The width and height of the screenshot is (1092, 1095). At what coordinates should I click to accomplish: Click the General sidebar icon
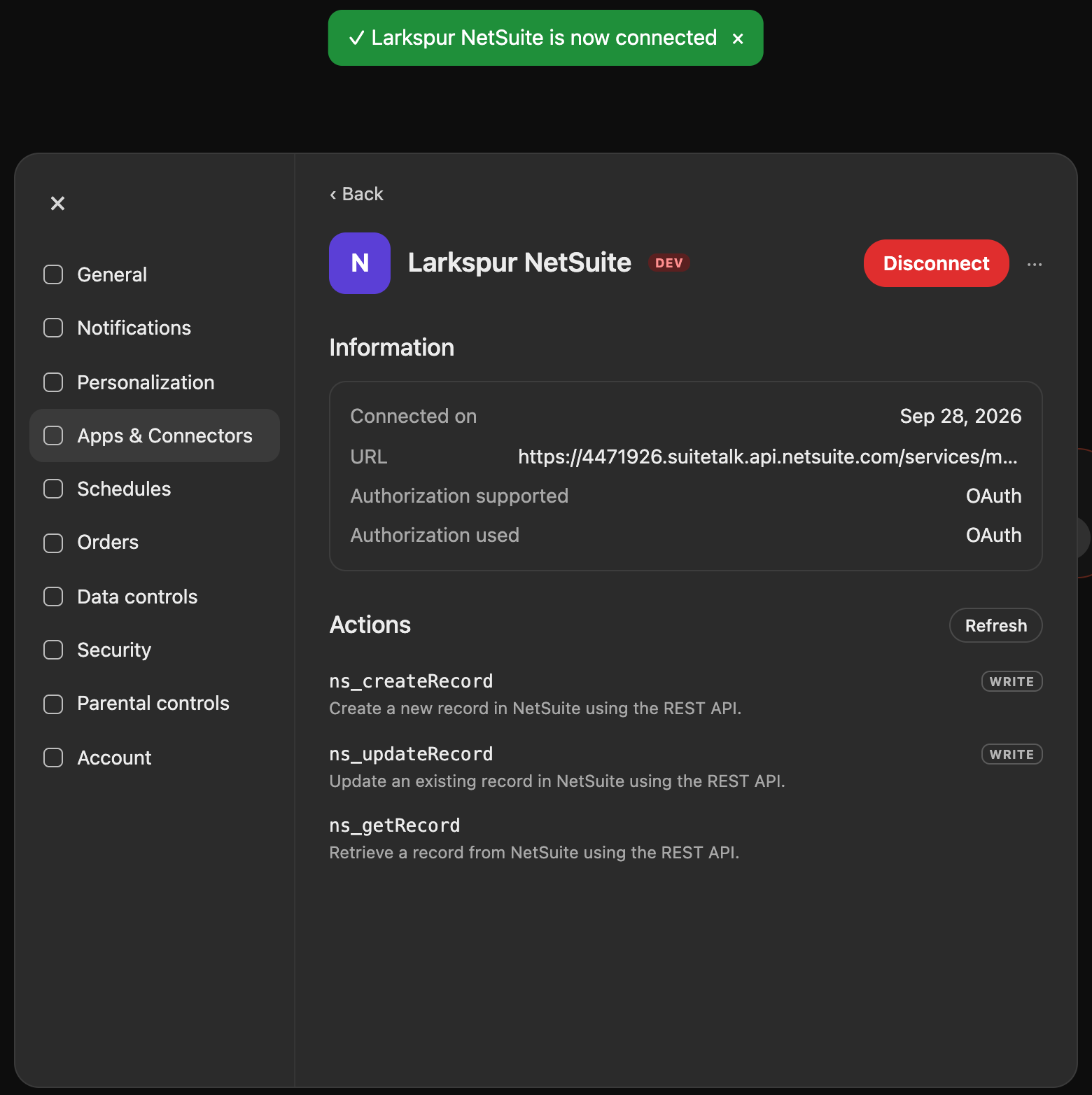[x=53, y=274]
